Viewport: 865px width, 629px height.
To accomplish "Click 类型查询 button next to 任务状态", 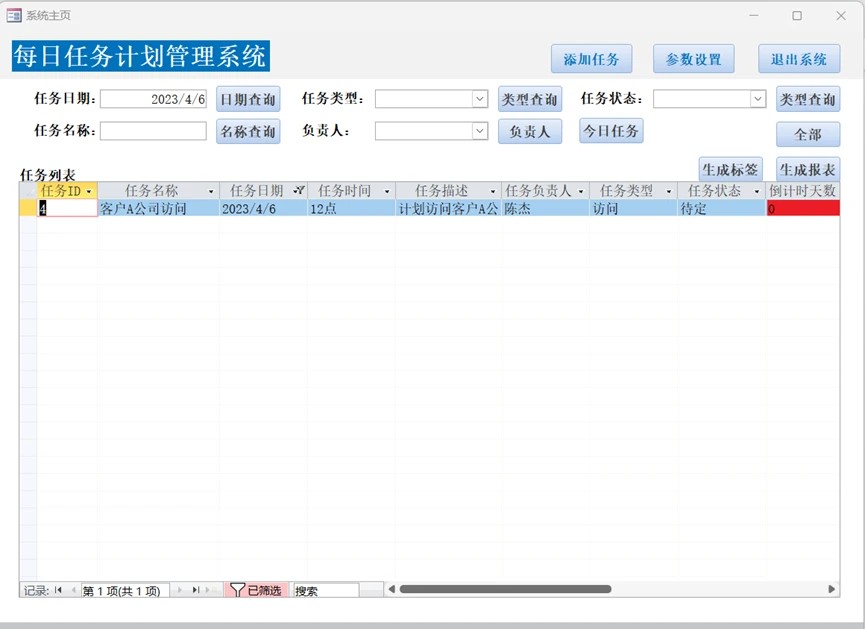I will (808, 99).
